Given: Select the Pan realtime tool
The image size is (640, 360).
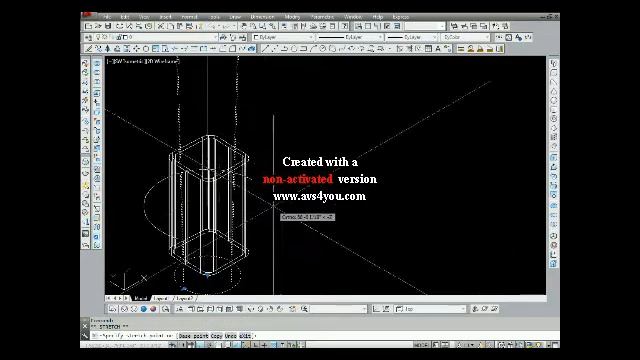Looking at the screenshot, I should 243,26.
